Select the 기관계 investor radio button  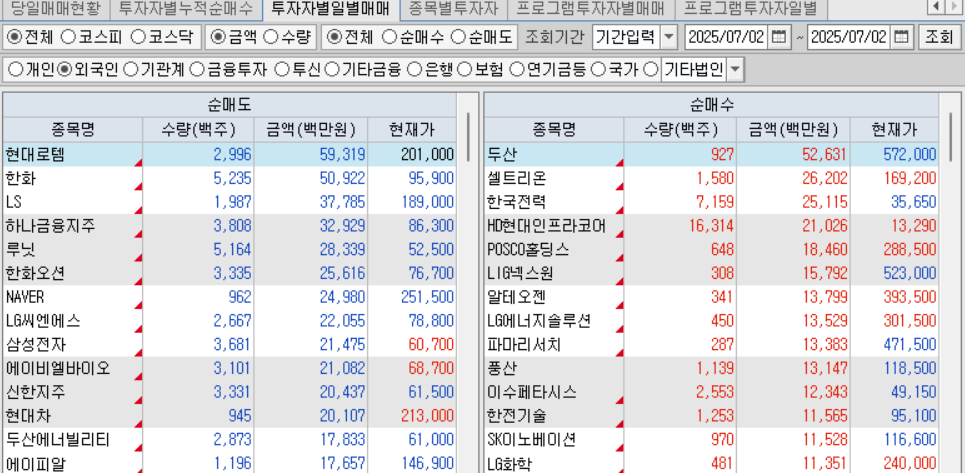(x=130, y=70)
